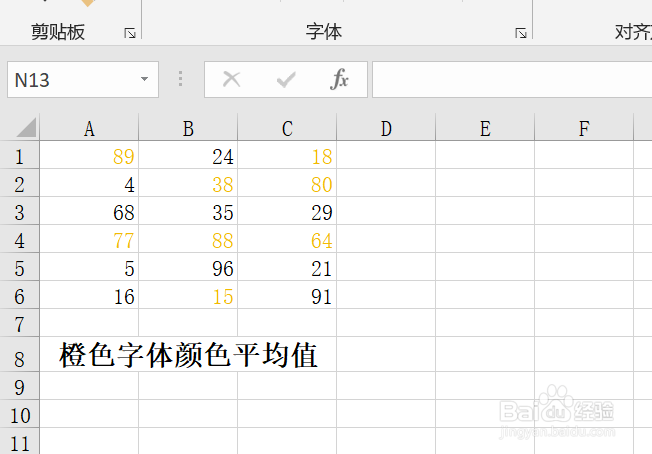
Task: Select cell containing 91
Action: point(287,295)
